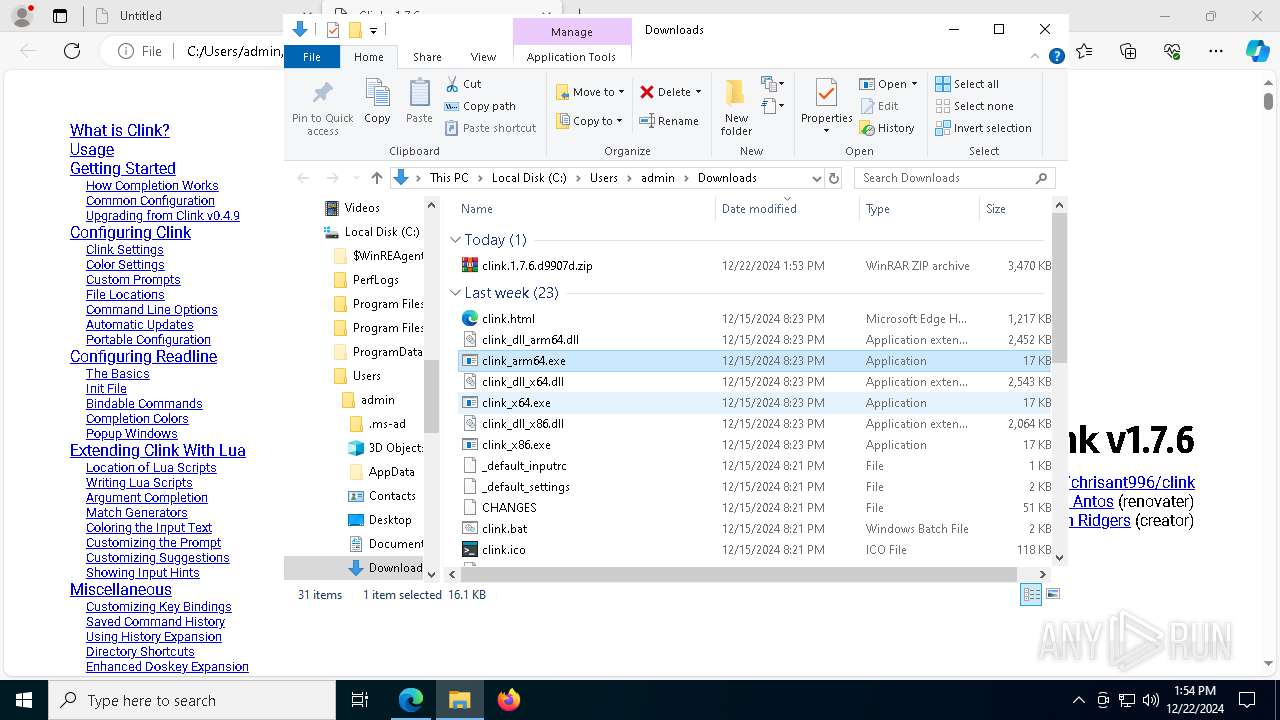Open the Configuring Readline link

coord(143,356)
